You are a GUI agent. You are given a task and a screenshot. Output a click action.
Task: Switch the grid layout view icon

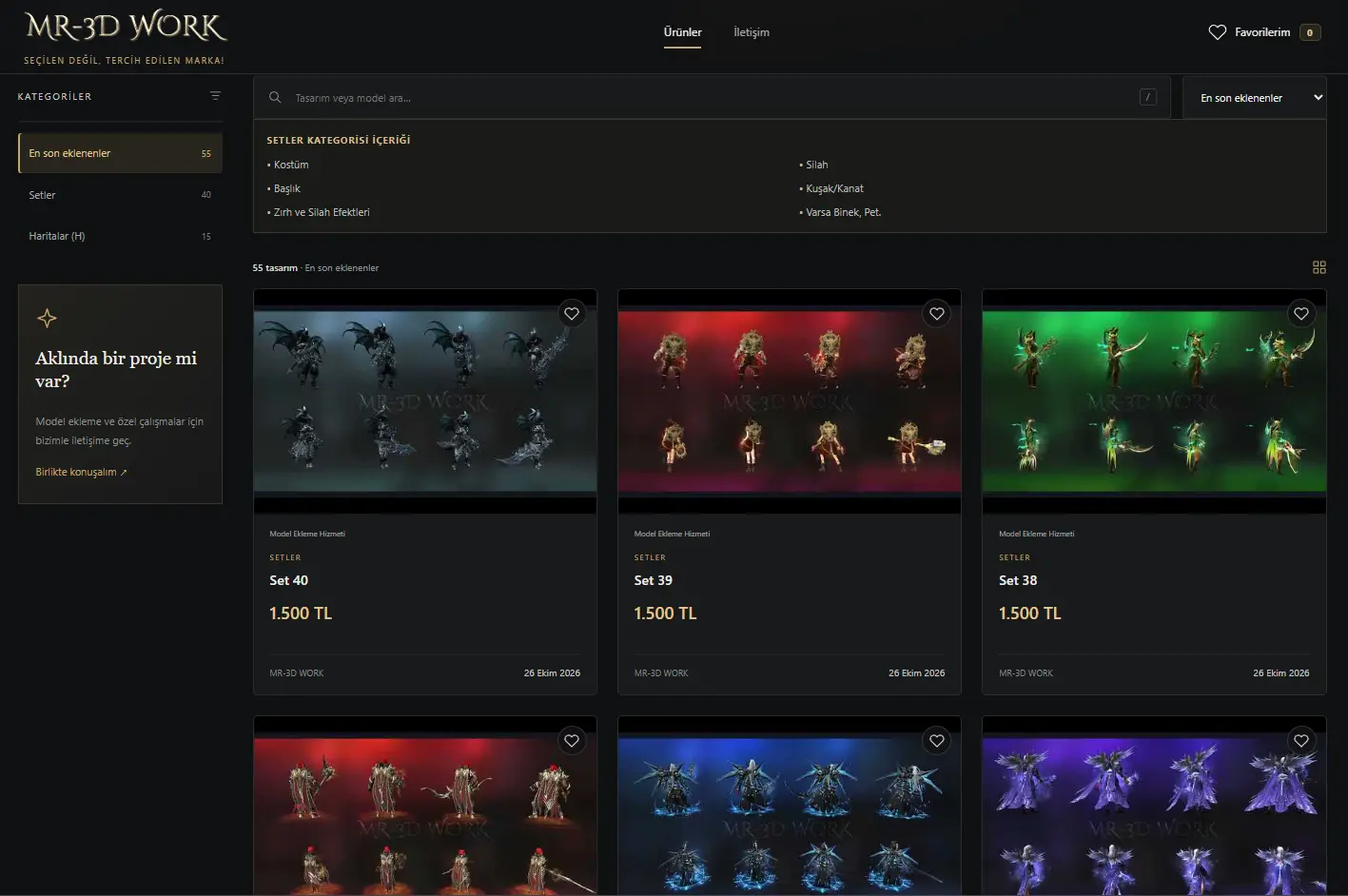pos(1319,267)
